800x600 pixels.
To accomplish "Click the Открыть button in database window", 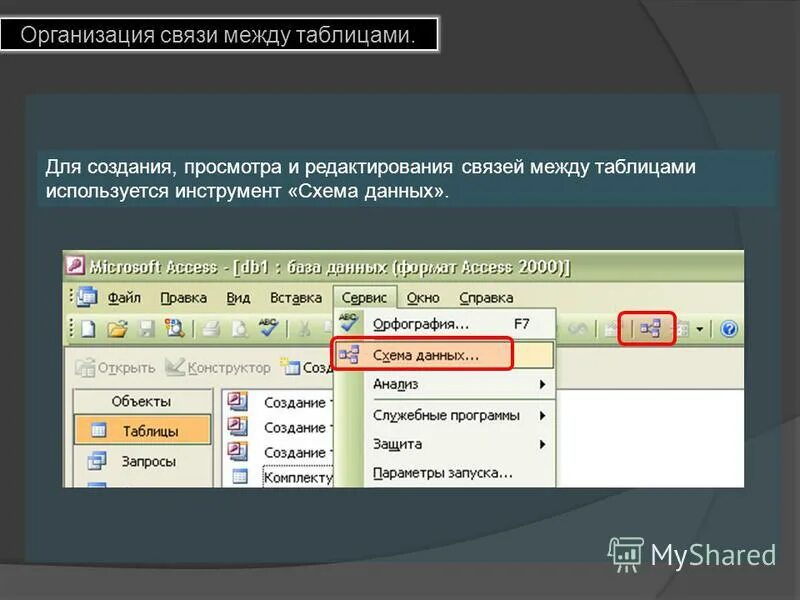I will point(115,367).
